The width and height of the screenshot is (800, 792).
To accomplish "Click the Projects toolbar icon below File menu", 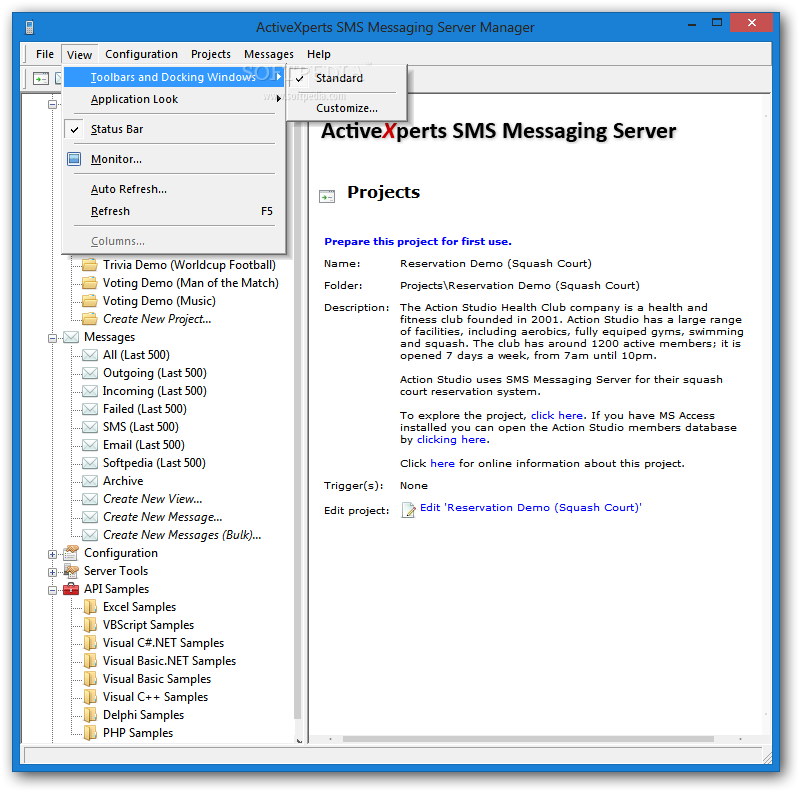I will pyautogui.click(x=40, y=78).
